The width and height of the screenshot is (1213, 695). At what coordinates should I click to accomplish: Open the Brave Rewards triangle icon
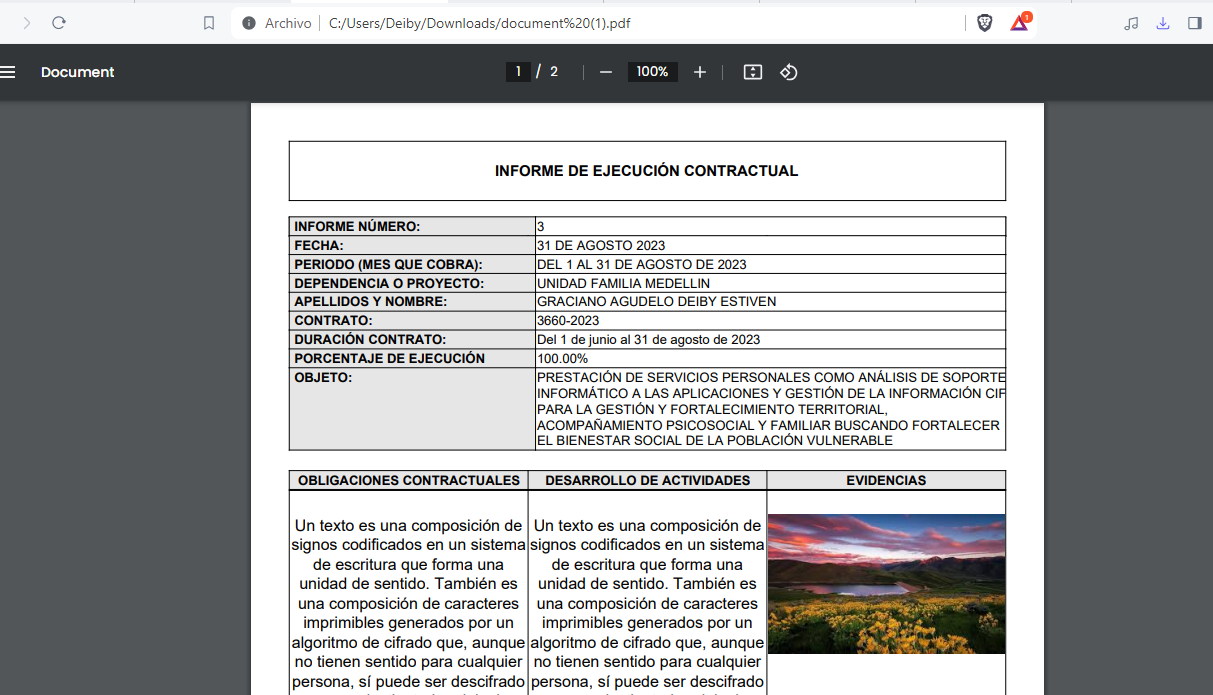(1020, 22)
